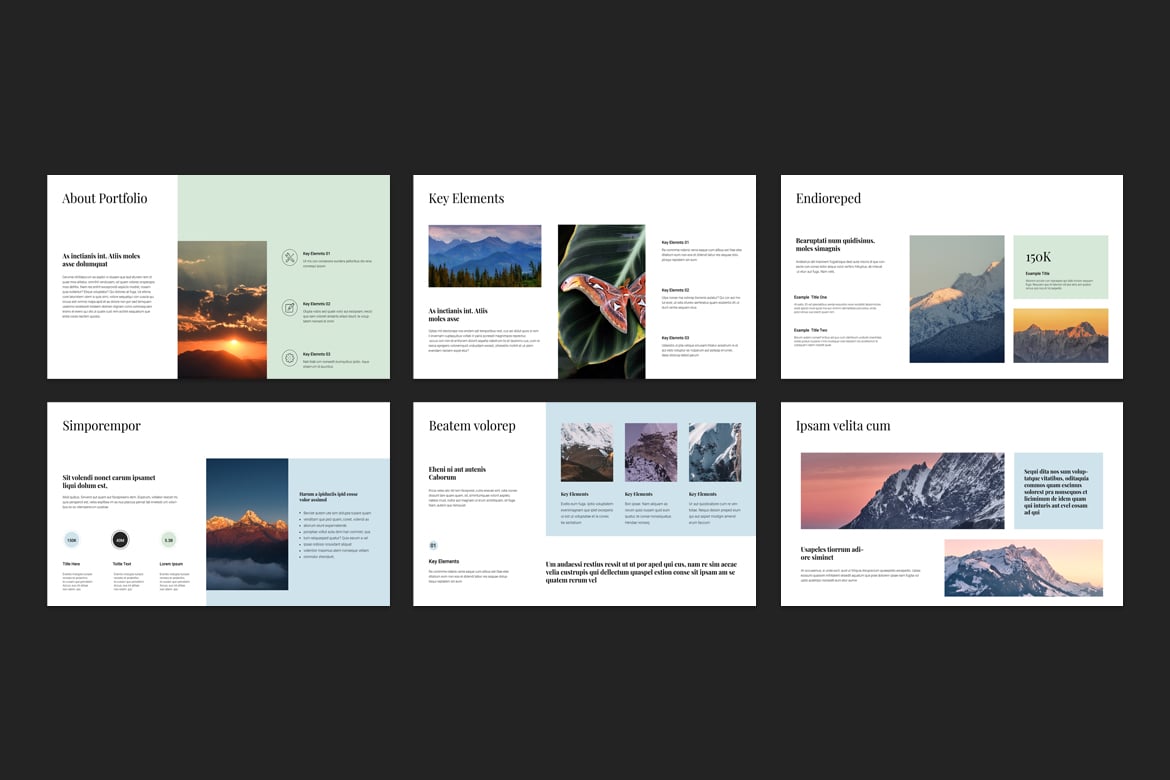Select the slide title "Key Elements"

[466, 199]
